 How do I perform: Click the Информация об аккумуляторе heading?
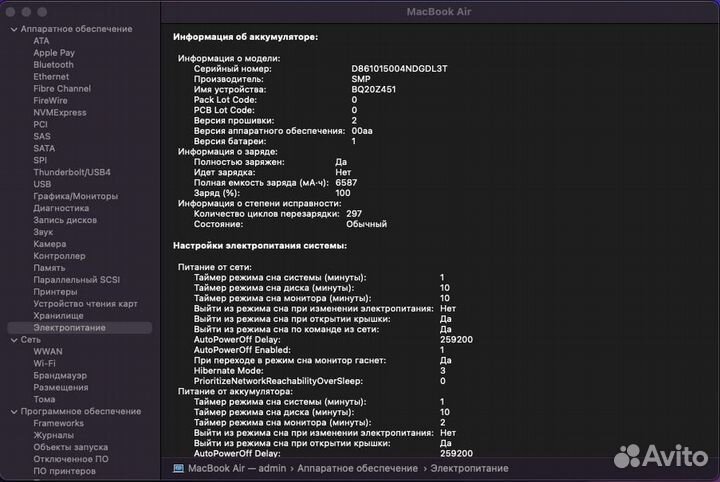point(245,37)
